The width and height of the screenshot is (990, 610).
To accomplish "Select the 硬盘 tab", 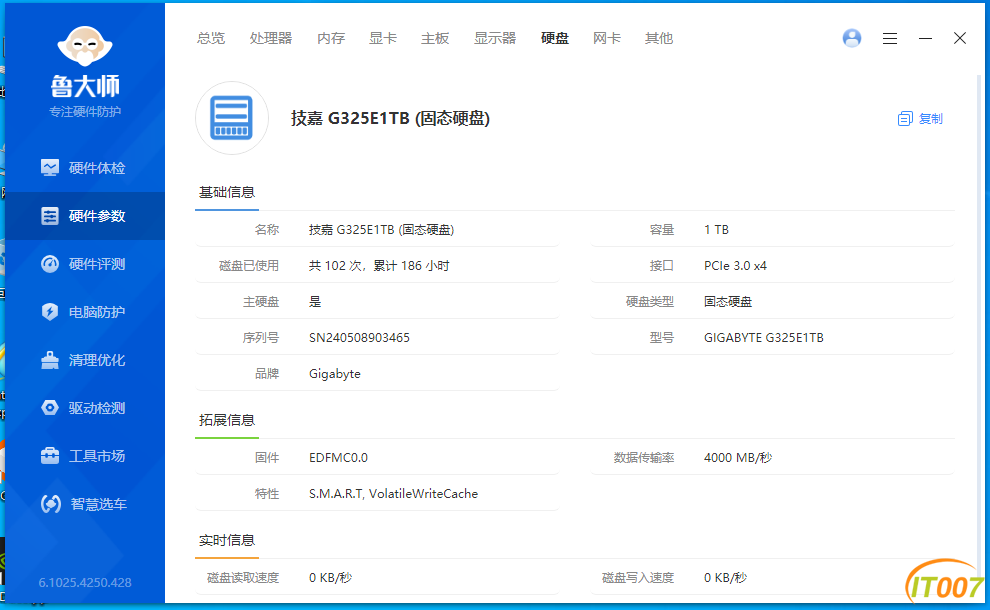I will point(555,39).
